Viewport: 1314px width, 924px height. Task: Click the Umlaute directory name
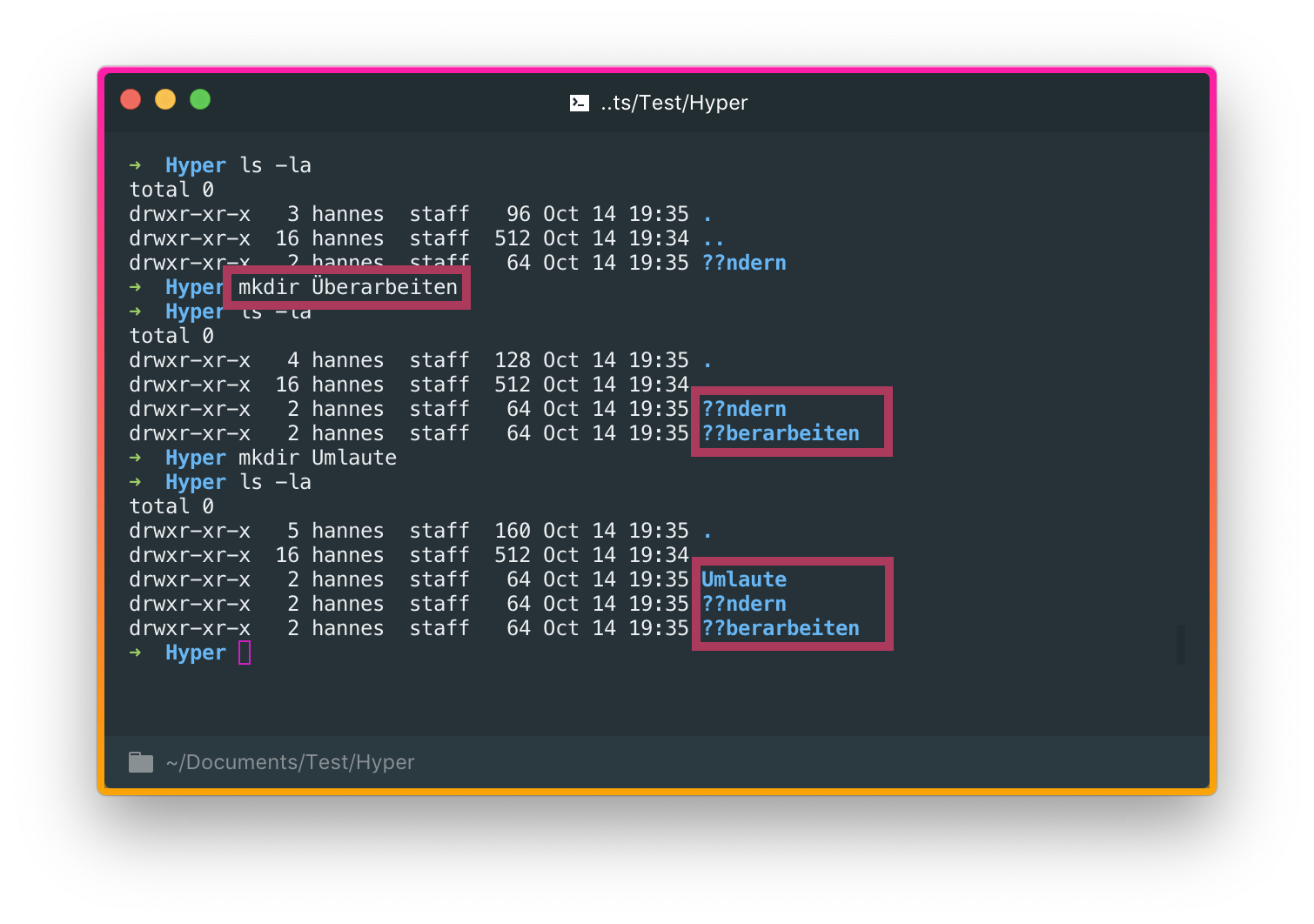pyautogui.click(x=744, y=579)
